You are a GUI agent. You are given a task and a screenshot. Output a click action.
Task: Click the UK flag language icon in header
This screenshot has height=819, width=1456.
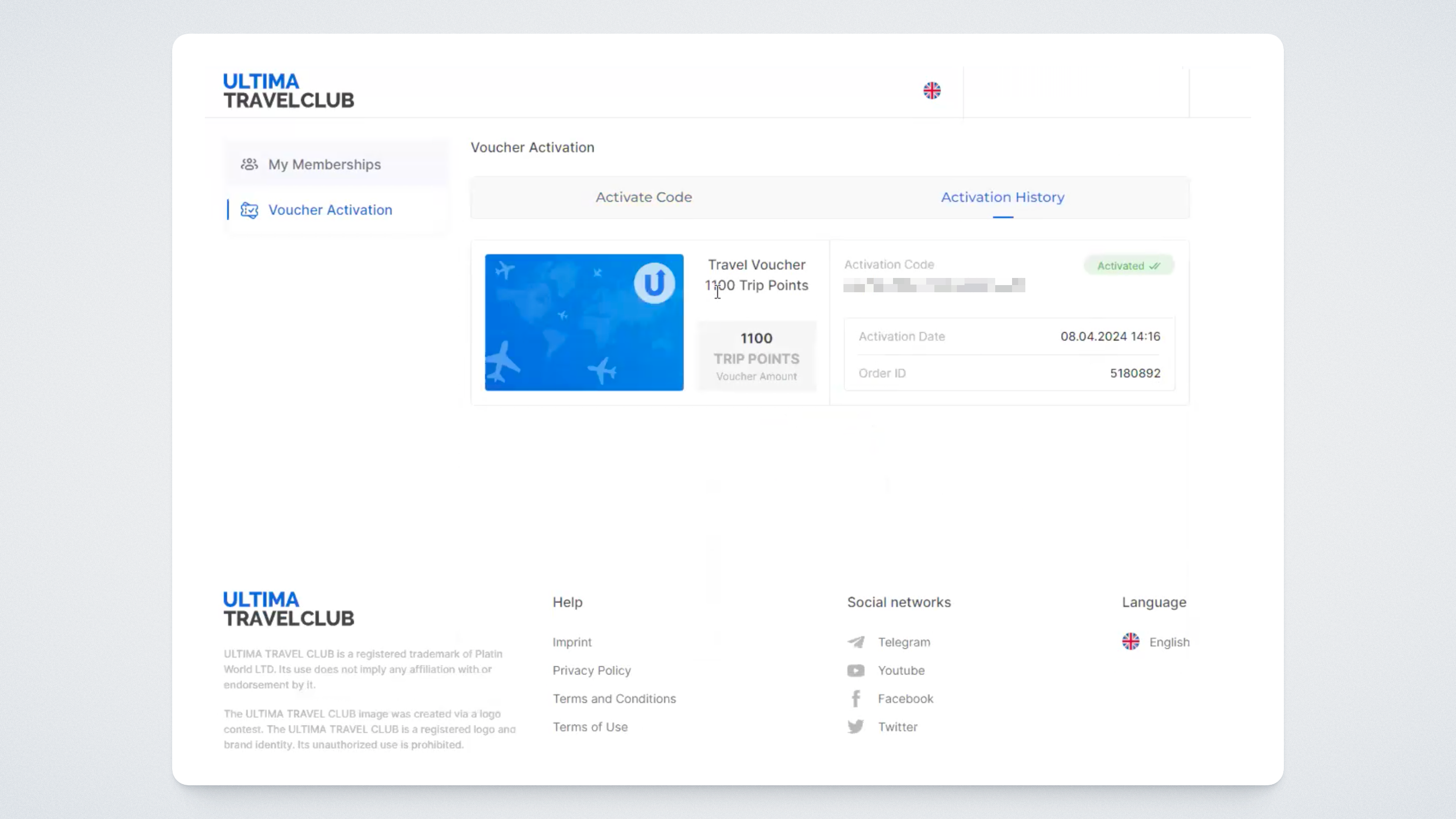point(931,90)
